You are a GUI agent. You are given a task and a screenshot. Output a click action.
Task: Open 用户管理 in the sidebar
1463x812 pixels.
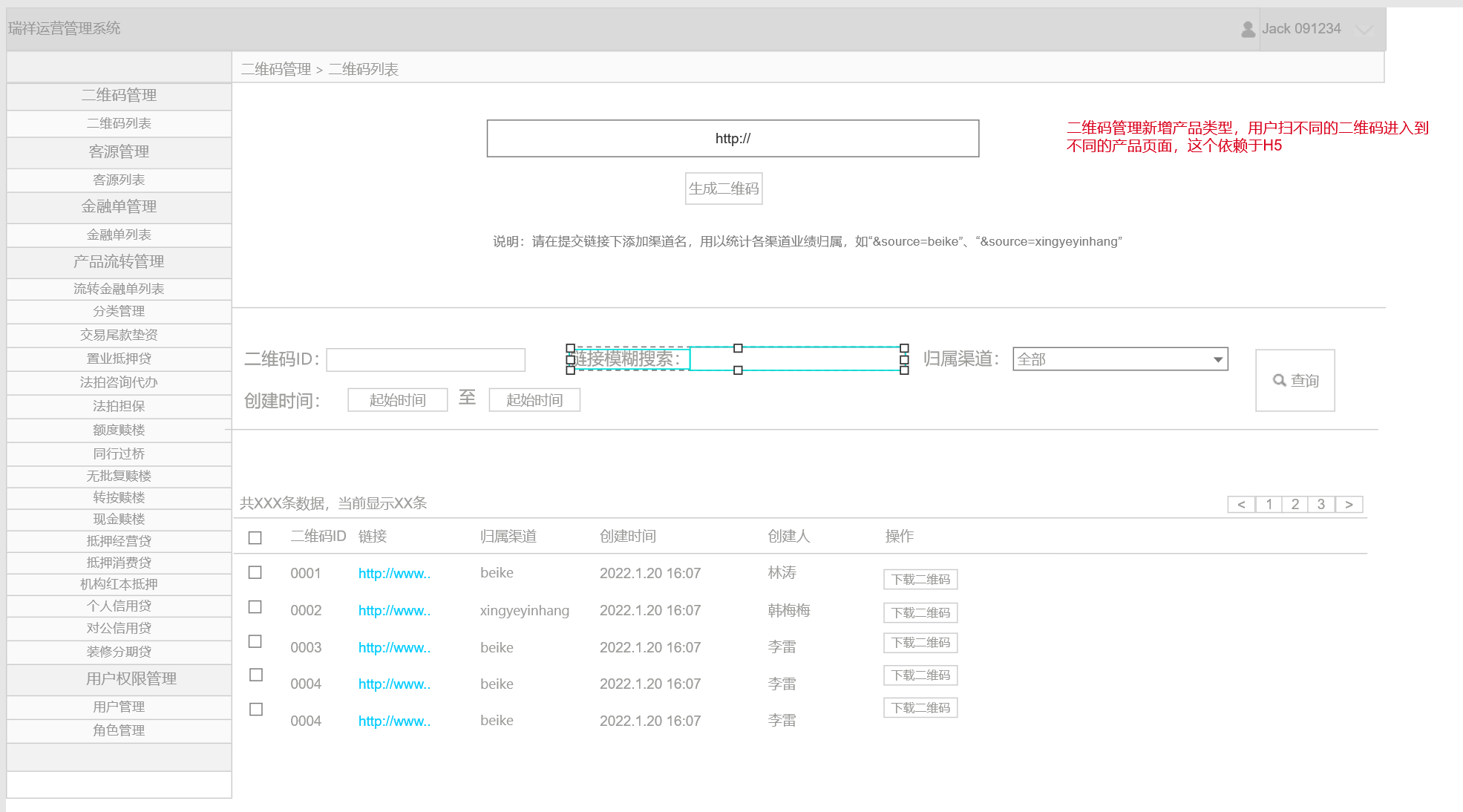tap(119, 707)
